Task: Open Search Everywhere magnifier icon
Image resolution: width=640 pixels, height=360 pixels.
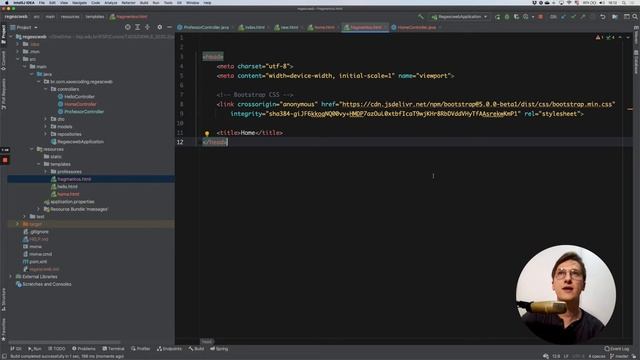Action: point(635,17)
